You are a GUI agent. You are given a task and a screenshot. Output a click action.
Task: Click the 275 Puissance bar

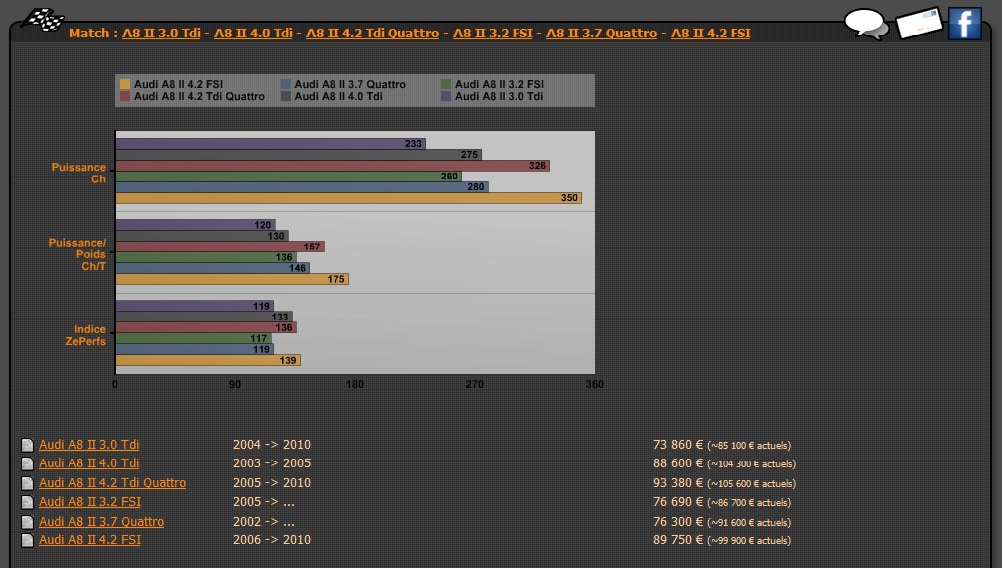tap(299, 155)
